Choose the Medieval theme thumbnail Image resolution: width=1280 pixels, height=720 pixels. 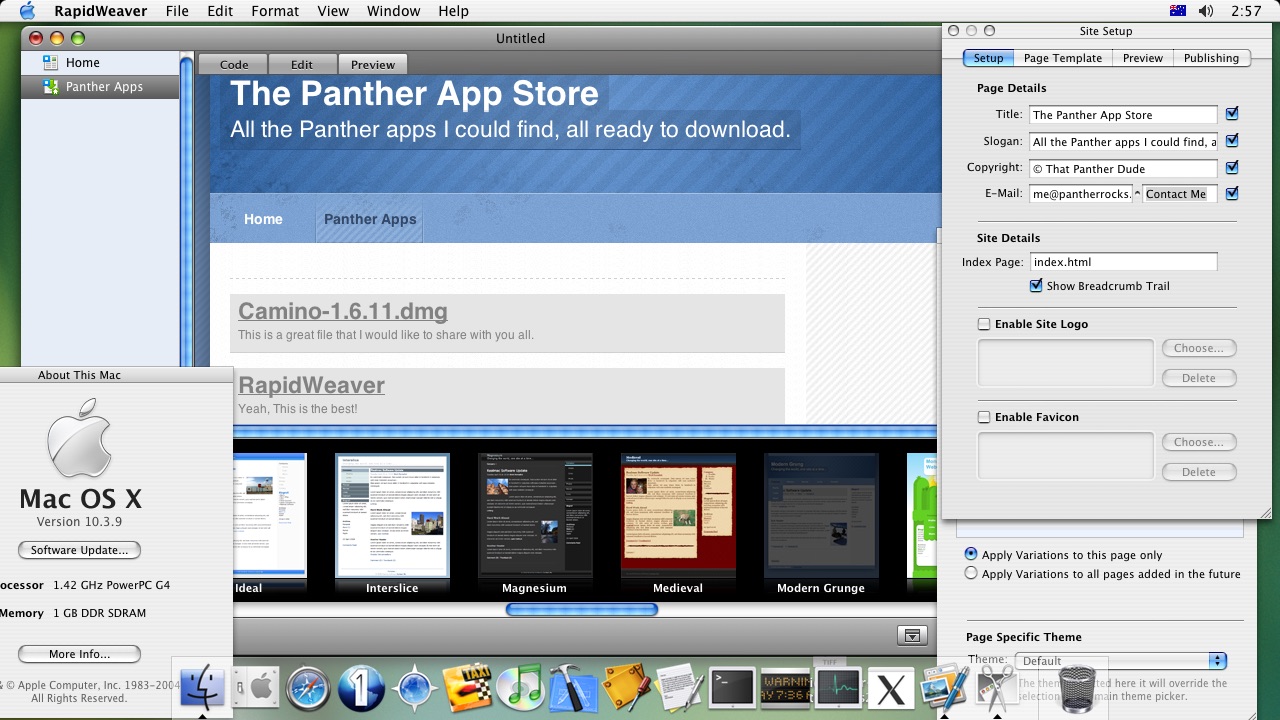[x=678, y=517]
